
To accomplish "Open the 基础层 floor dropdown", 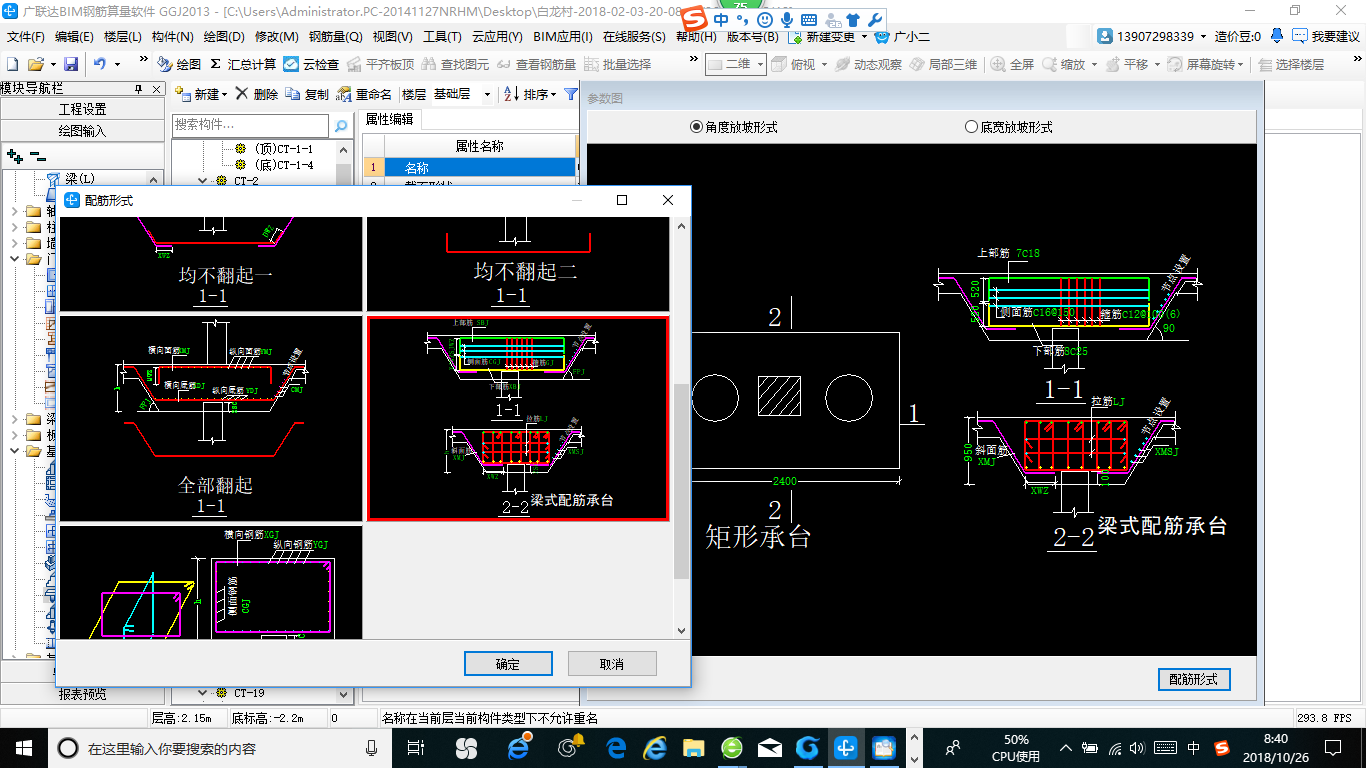I will [487, 95].
